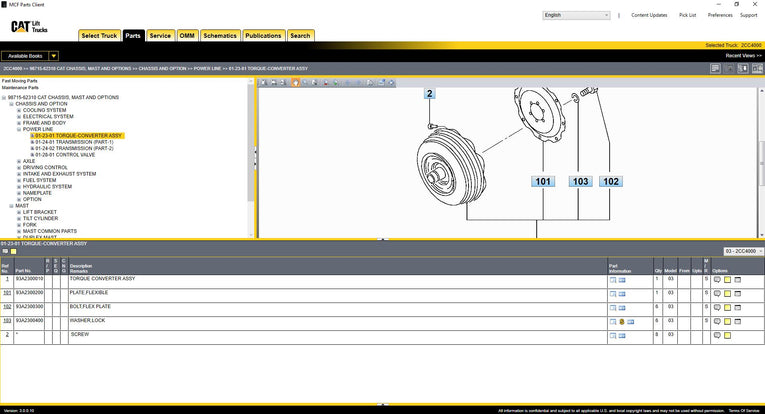Screen dimensions: 765x414
Task: Click the orange hand pan tool in the diagram toolbar
Action: 295,83
